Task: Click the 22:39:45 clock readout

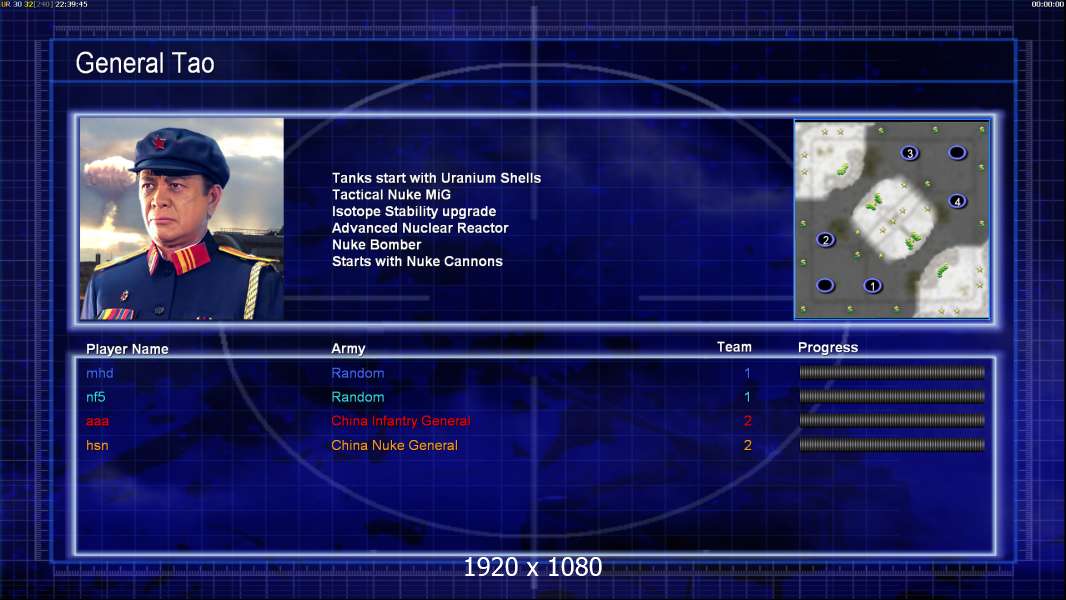Action: pyautogui.click(x=71, y=4)
